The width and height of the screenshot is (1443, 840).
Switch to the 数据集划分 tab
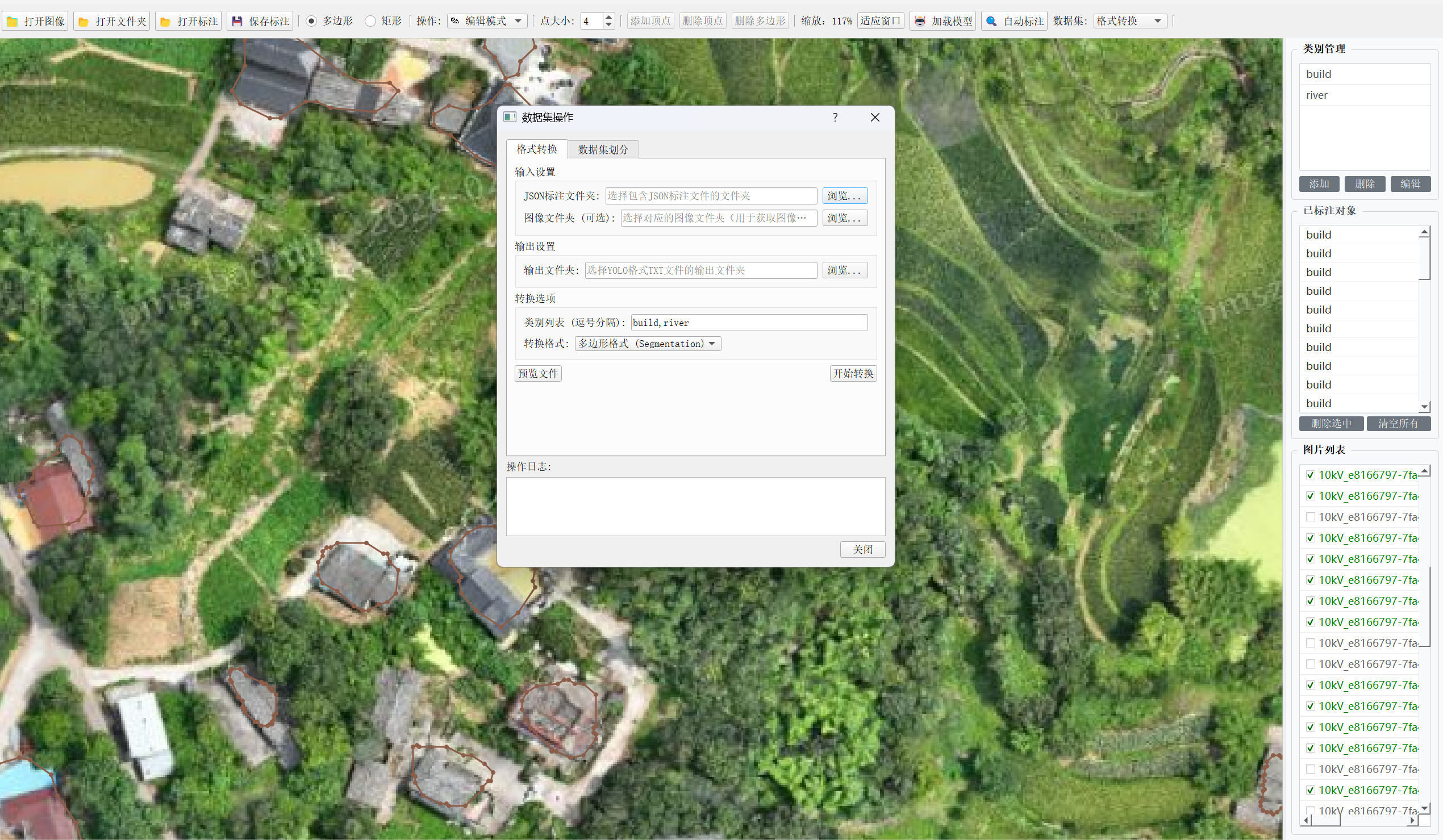[603, 149]
